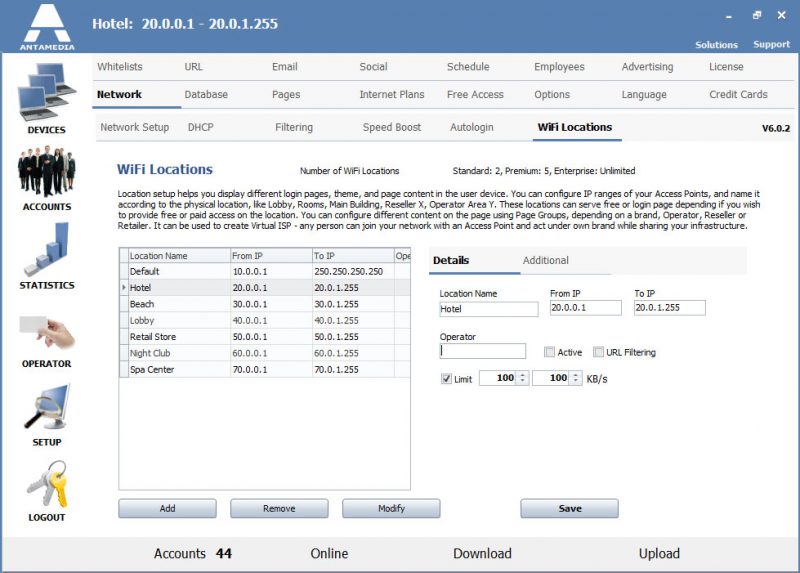
Task: Select the Spa Center location row
Action: click(x=265, y=369)
